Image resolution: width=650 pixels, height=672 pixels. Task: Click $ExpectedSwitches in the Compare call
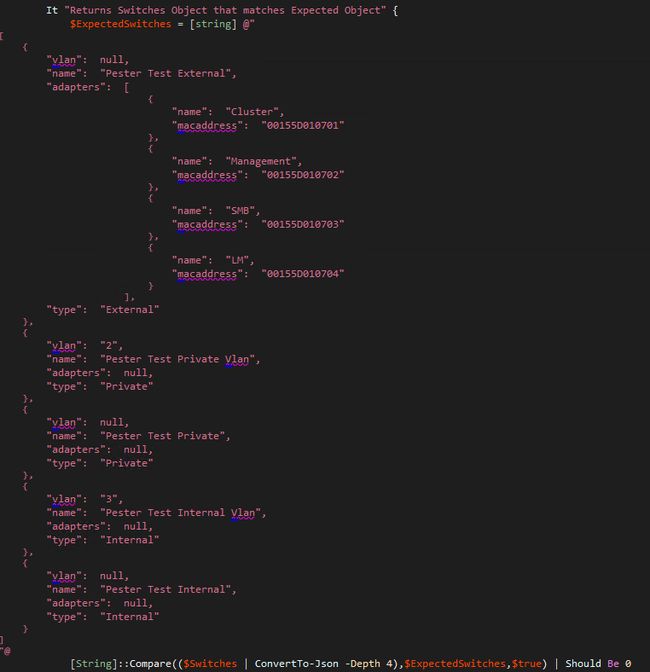[455, 663]
